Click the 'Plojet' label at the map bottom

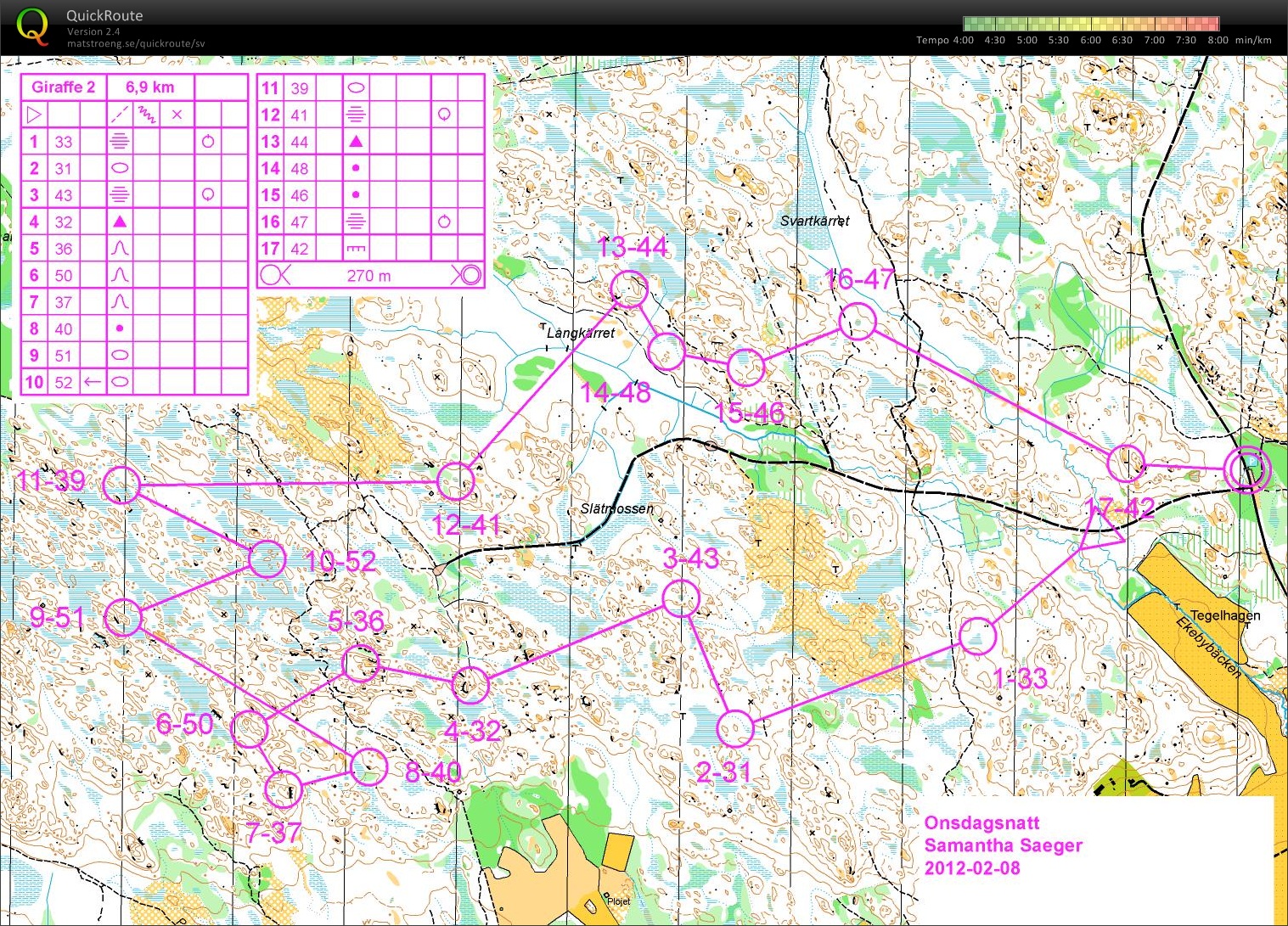pyautogui.click(x=619, y=901)
